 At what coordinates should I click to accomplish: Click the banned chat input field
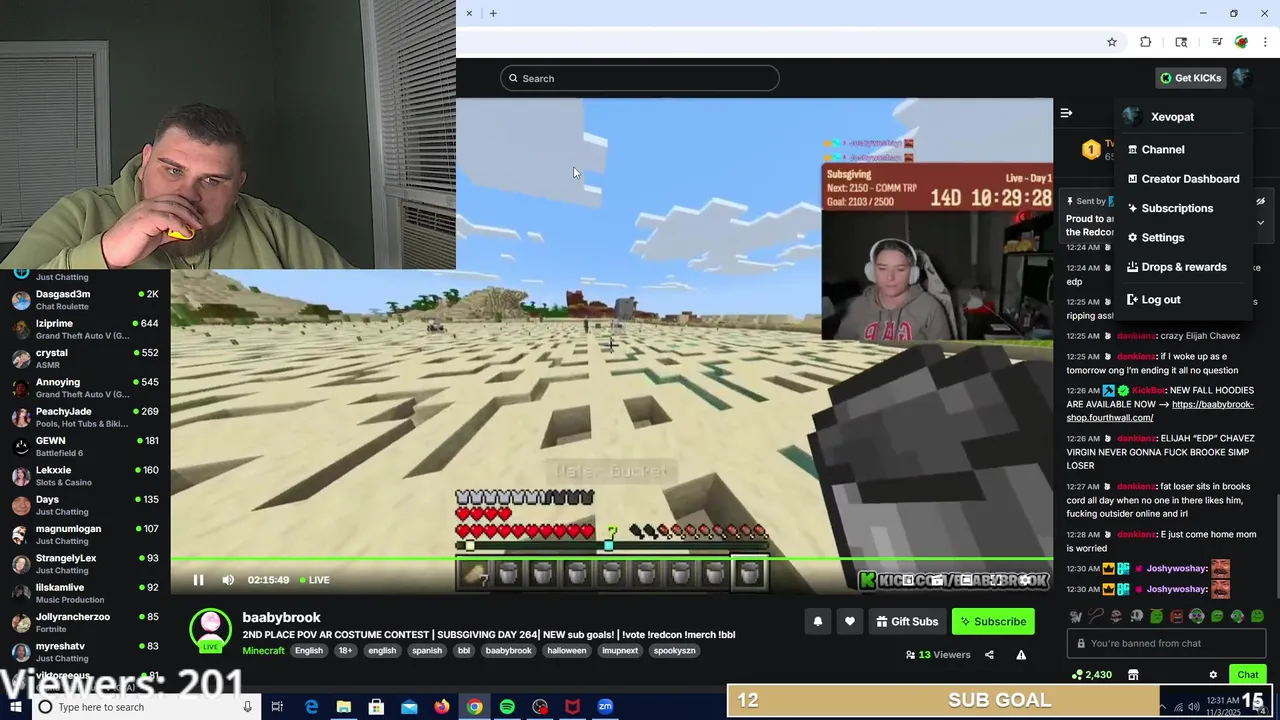pos(1166,643)
